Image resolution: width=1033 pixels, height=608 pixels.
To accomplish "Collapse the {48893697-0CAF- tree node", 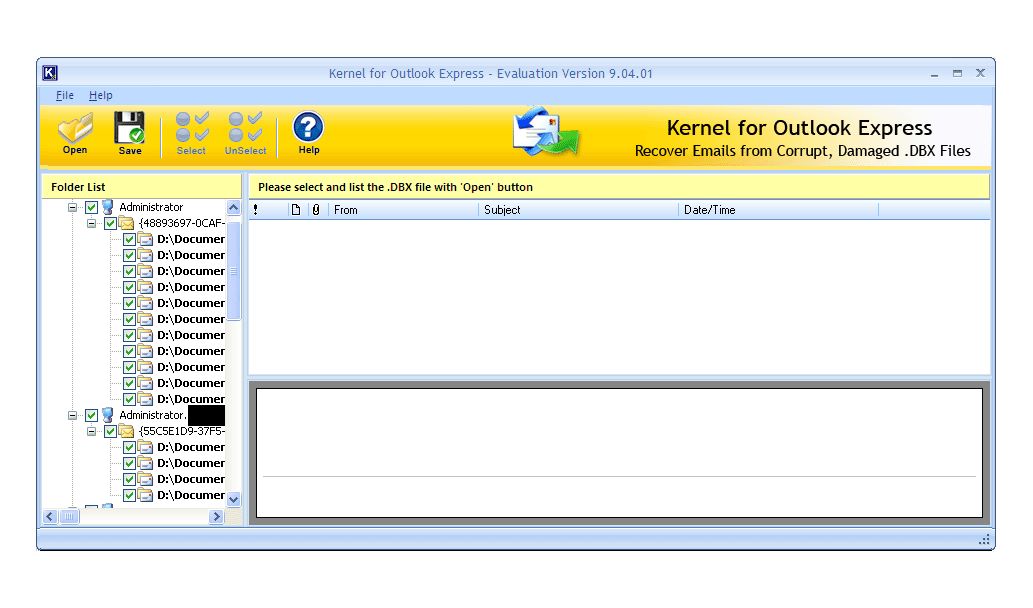I will point(92,223).
